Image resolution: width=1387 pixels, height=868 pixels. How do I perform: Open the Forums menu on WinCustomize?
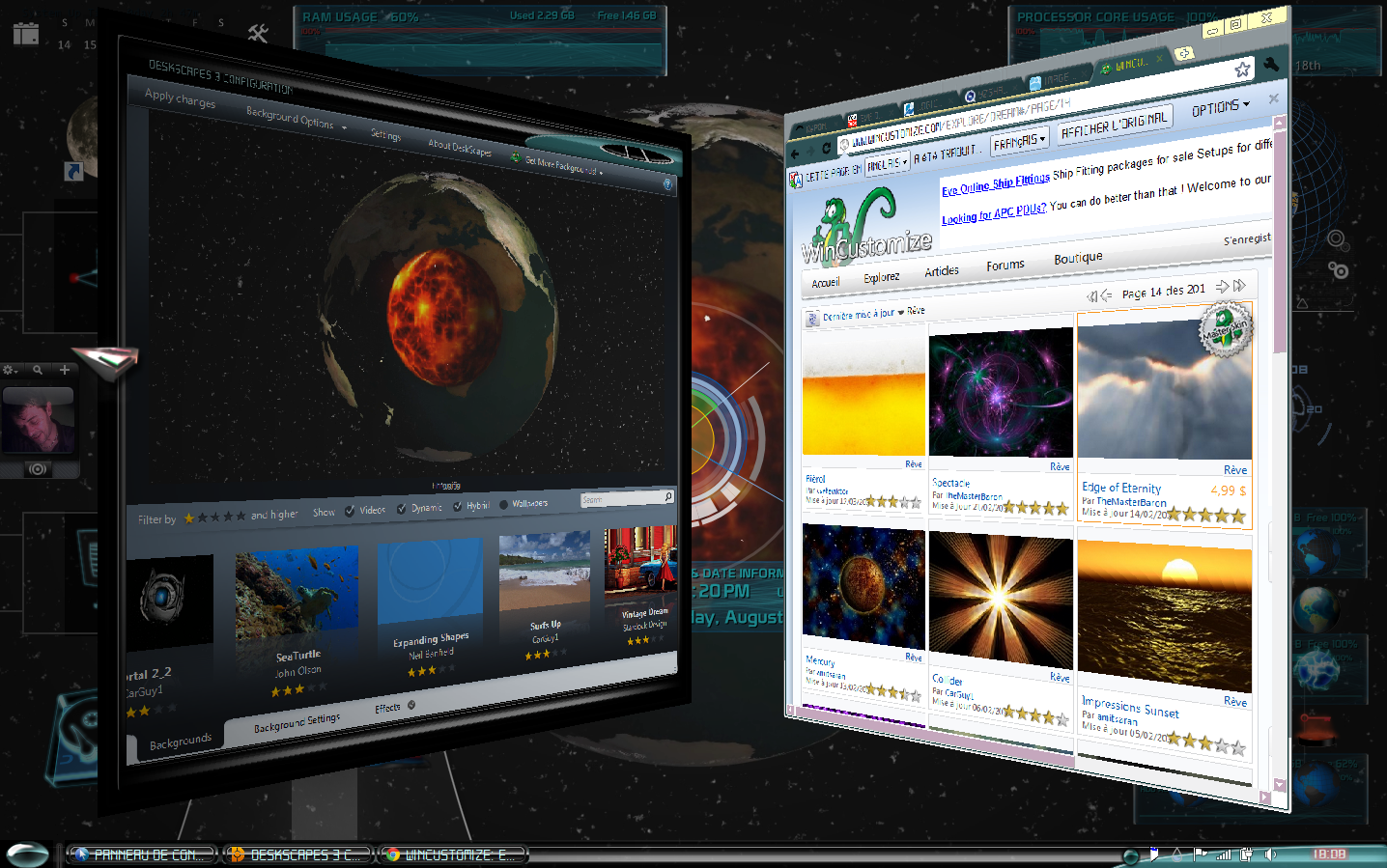pos(1005,265)
